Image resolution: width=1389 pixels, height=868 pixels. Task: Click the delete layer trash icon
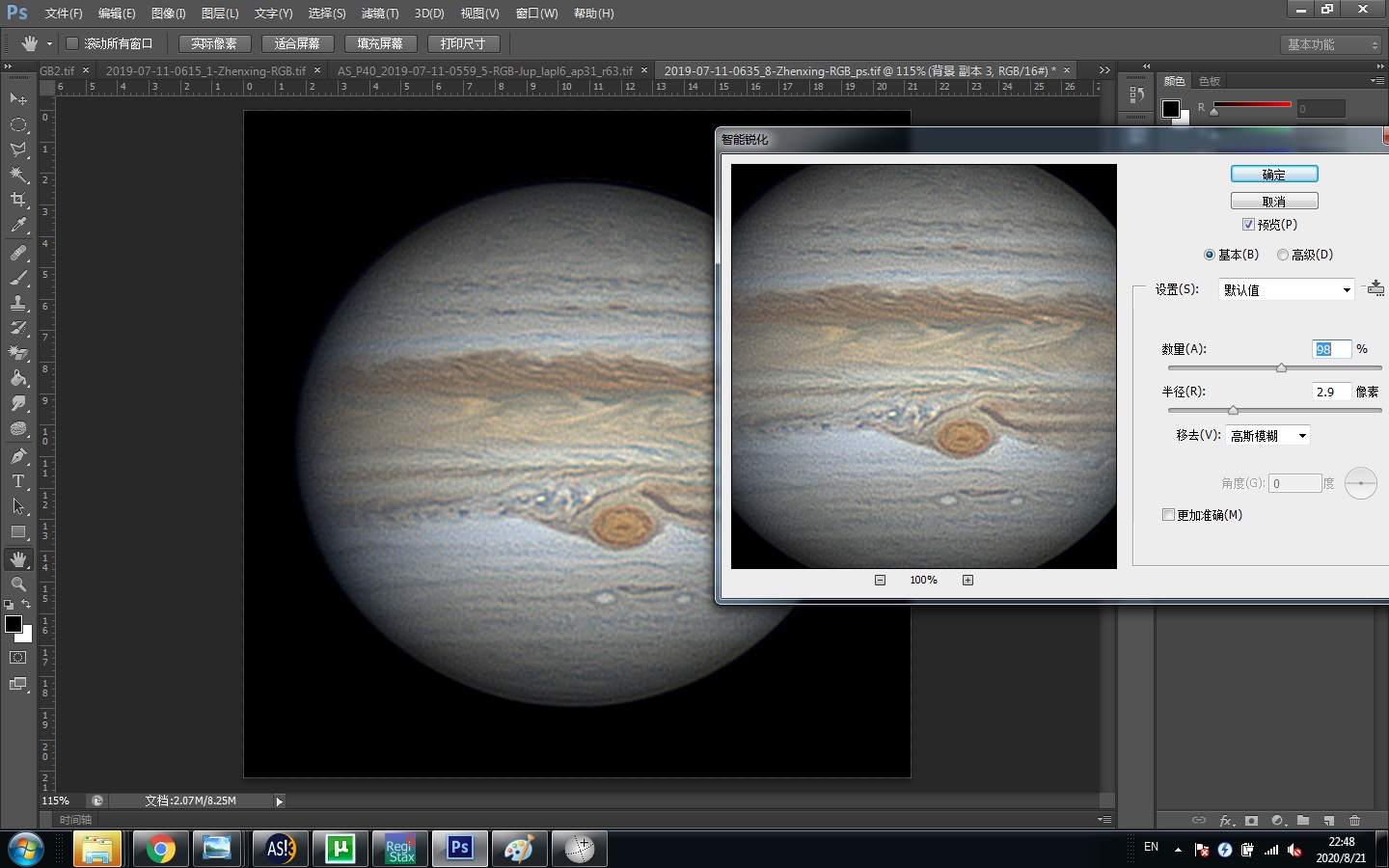point(1354,821)
